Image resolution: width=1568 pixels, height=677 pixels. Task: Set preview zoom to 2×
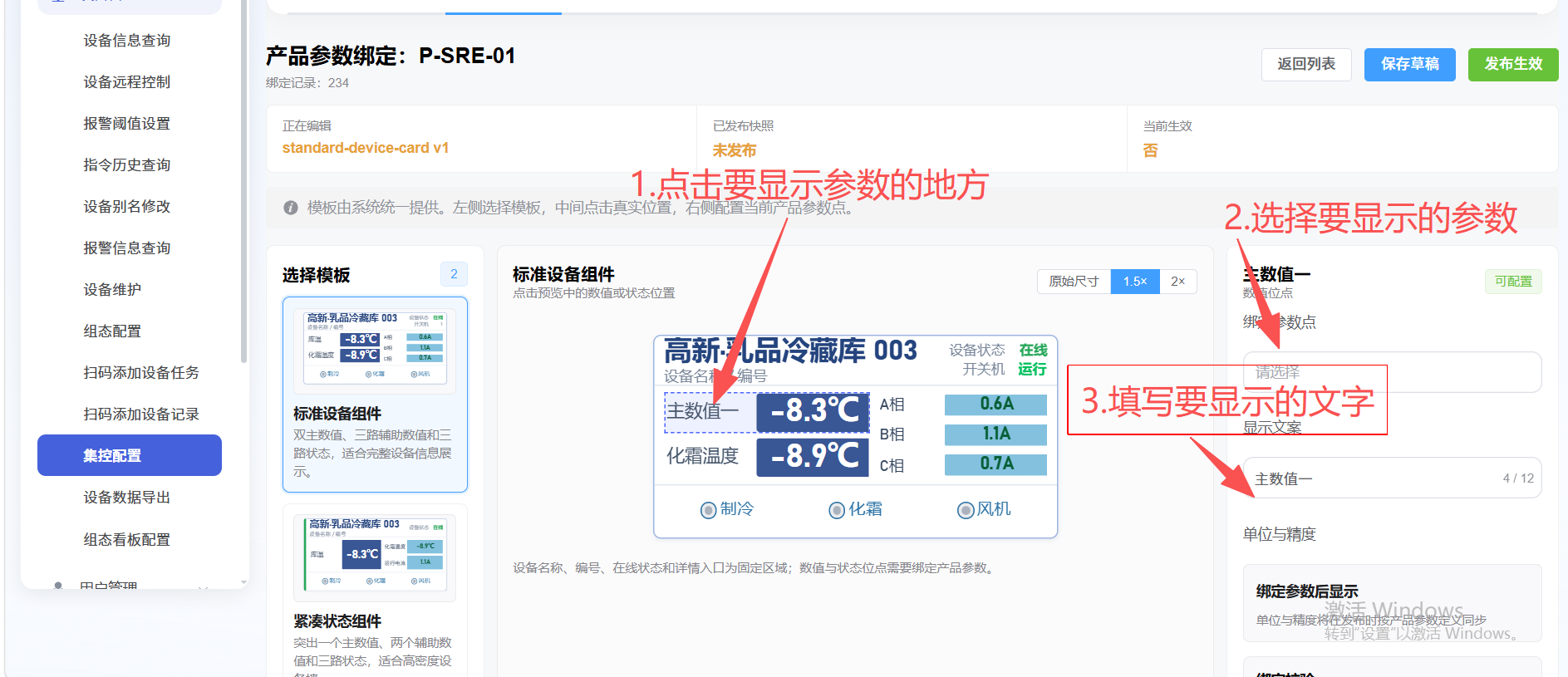point(1178,282)
